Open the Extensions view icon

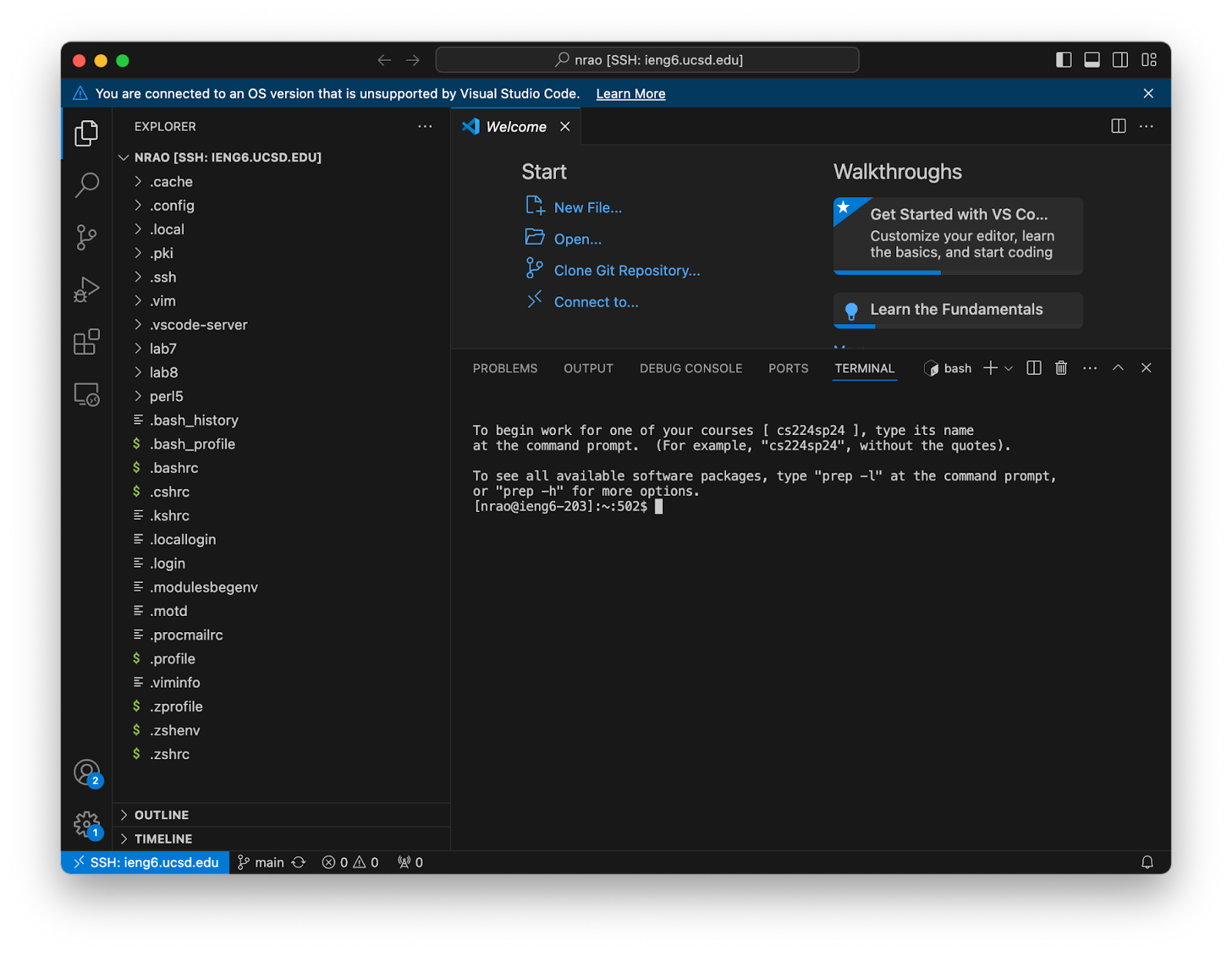tap(86, 342)
